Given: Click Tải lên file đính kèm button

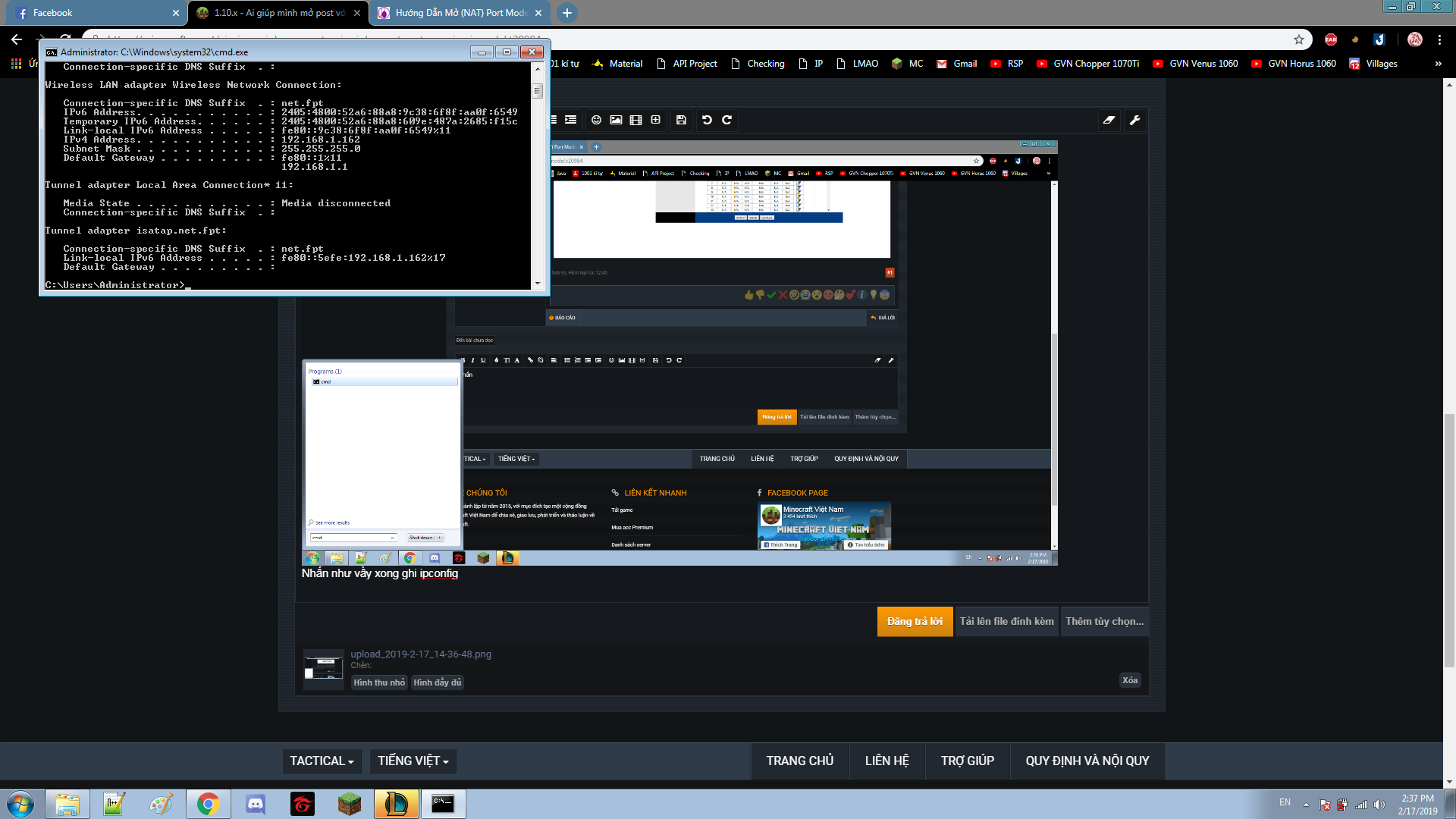Looking at the screenshot, I should [1006, 621].
